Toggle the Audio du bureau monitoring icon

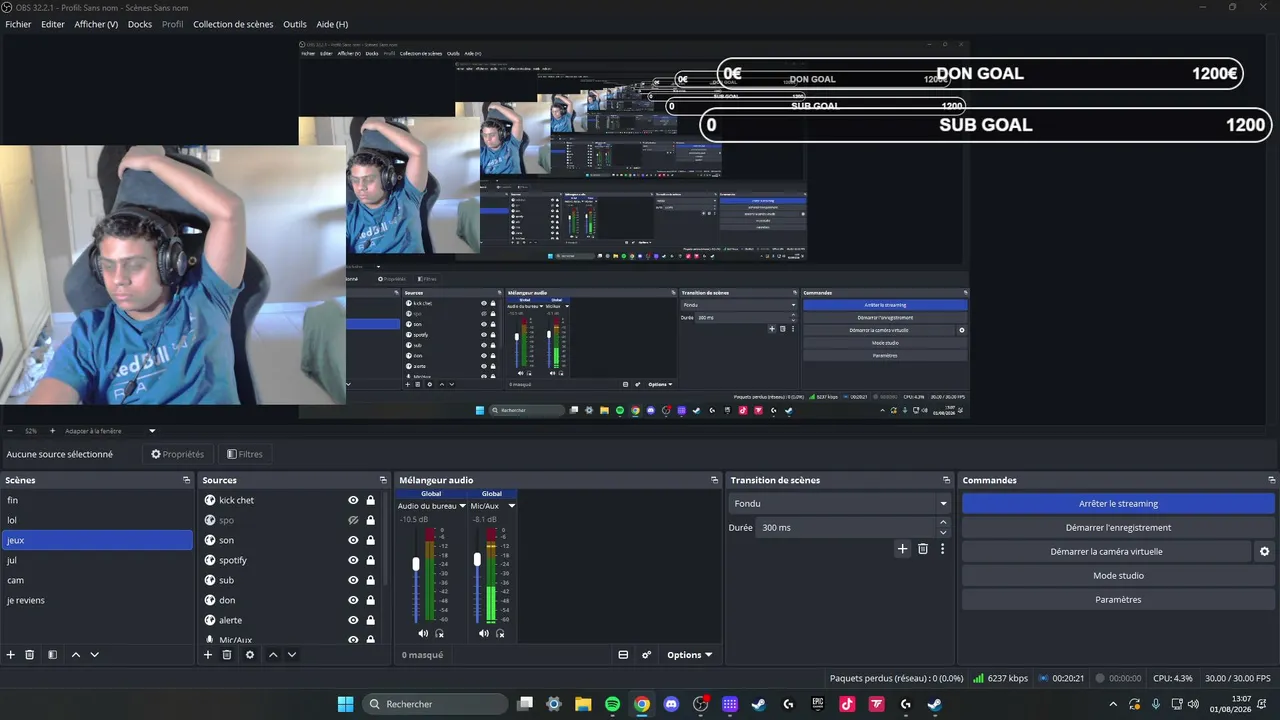(439, 633)
